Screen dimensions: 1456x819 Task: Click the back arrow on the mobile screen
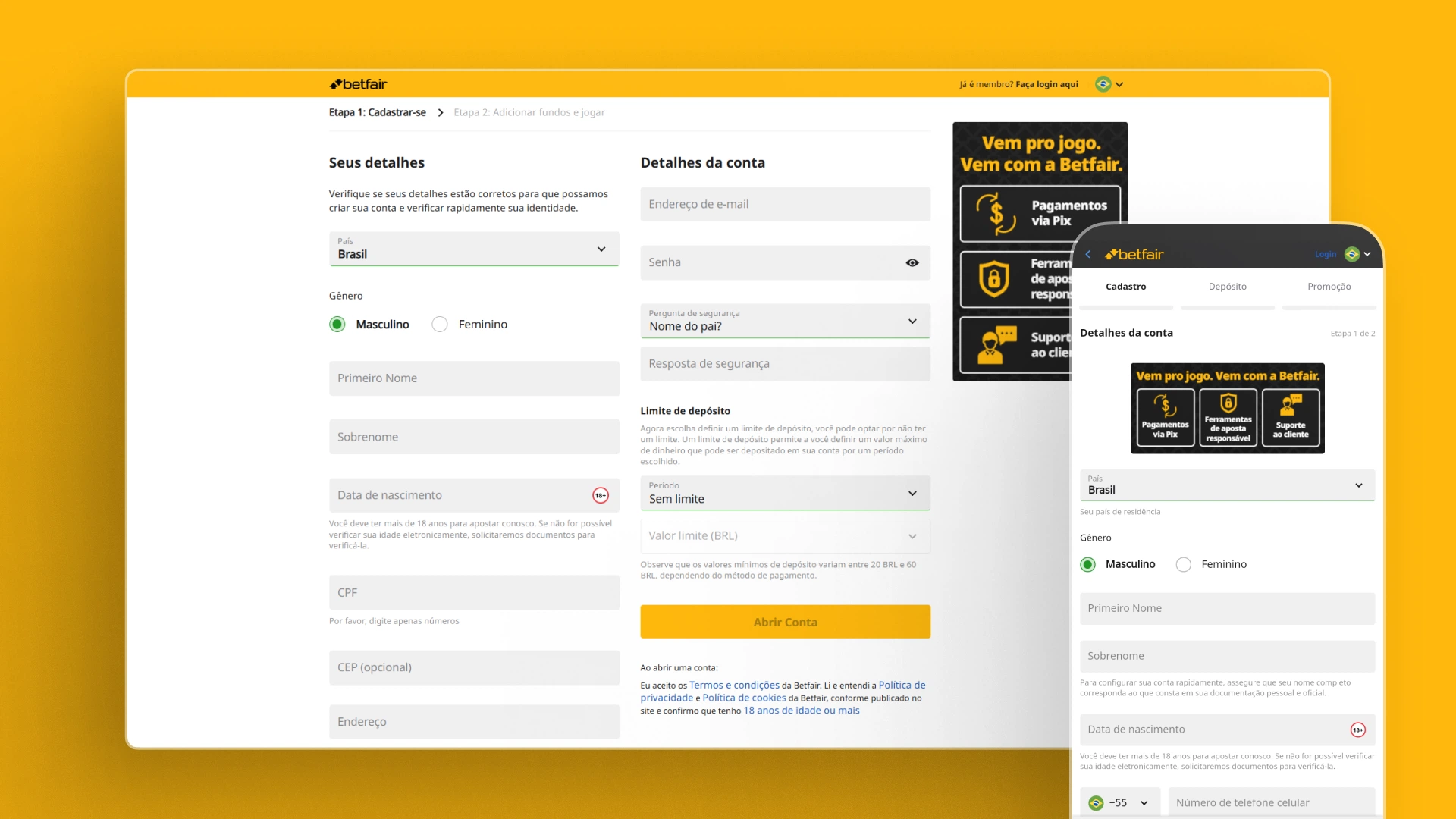pyautogui.click(x=1089, y=254)
